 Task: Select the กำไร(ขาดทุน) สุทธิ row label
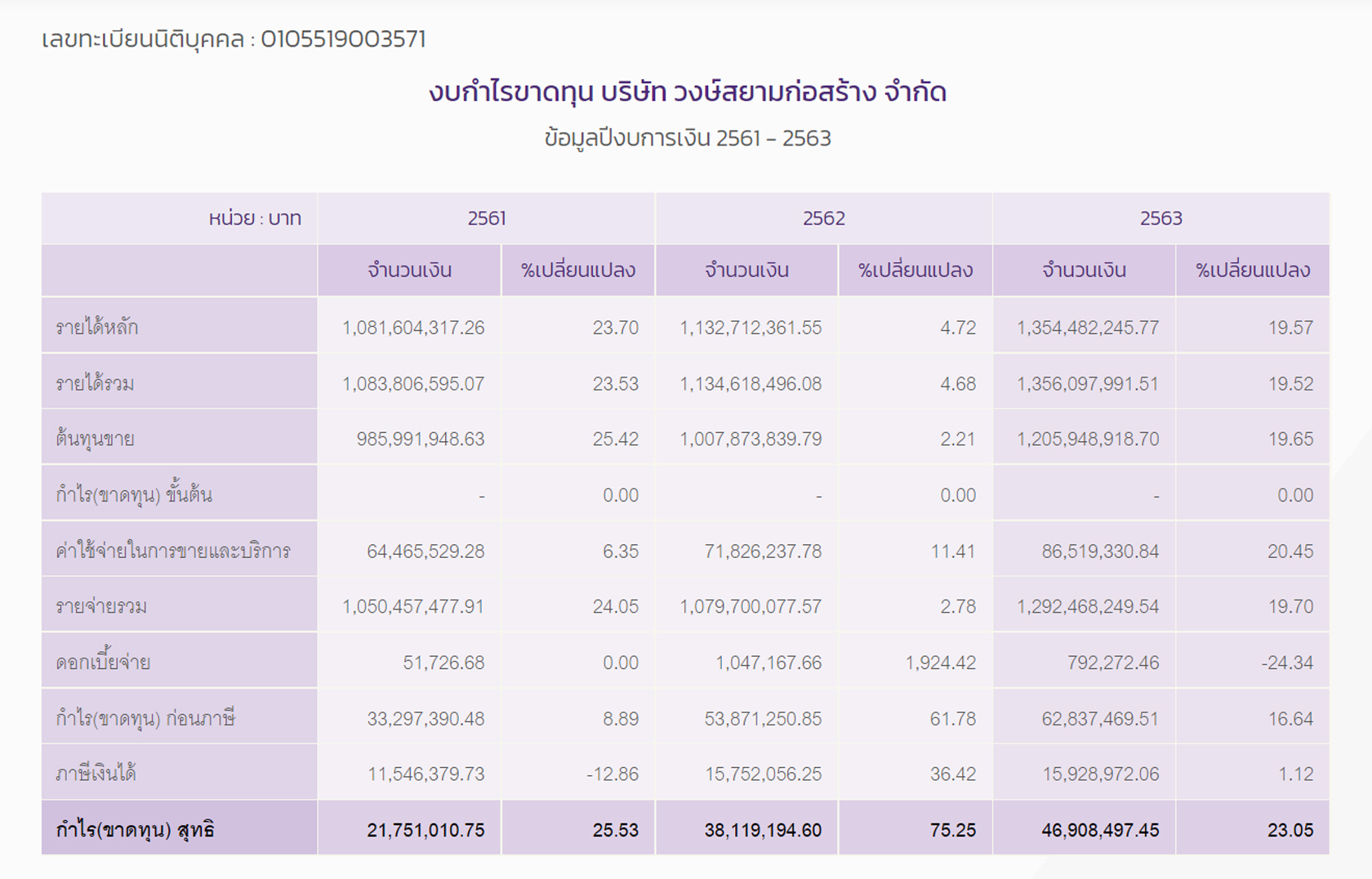[135, 830]
